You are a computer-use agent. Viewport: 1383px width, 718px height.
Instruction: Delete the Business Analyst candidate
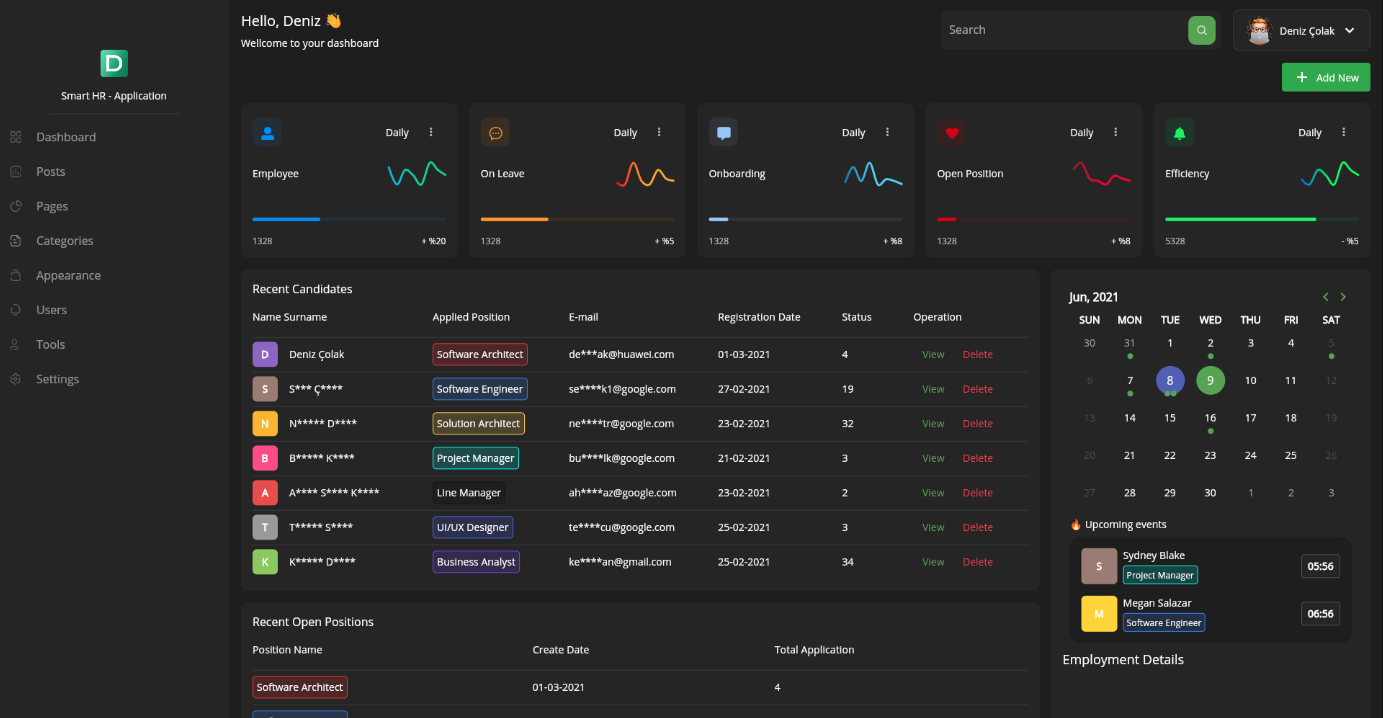[977, 562]
